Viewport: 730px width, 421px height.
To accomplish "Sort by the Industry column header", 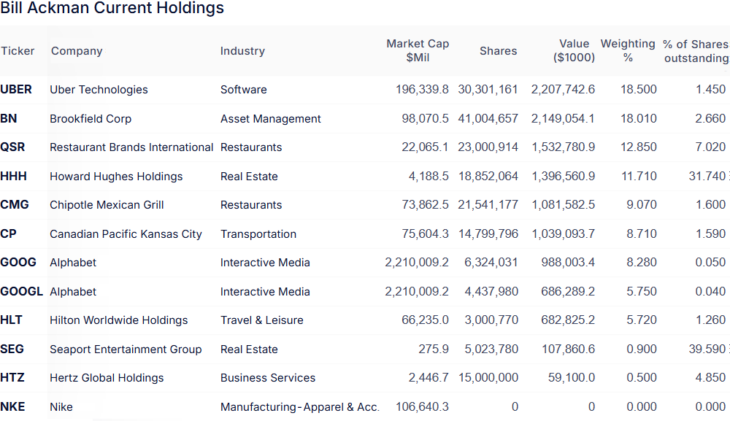I will pyautogui.click(x=243, y=51).
